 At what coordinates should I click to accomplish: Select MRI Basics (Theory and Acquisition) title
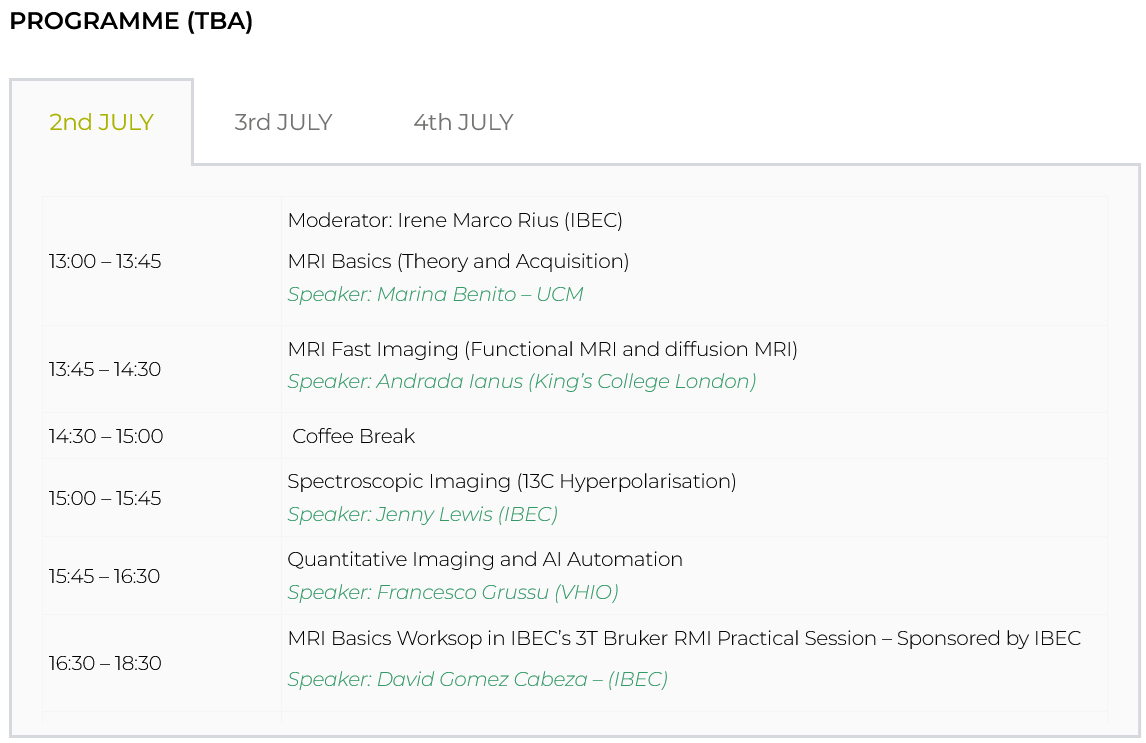pos(458,262)
